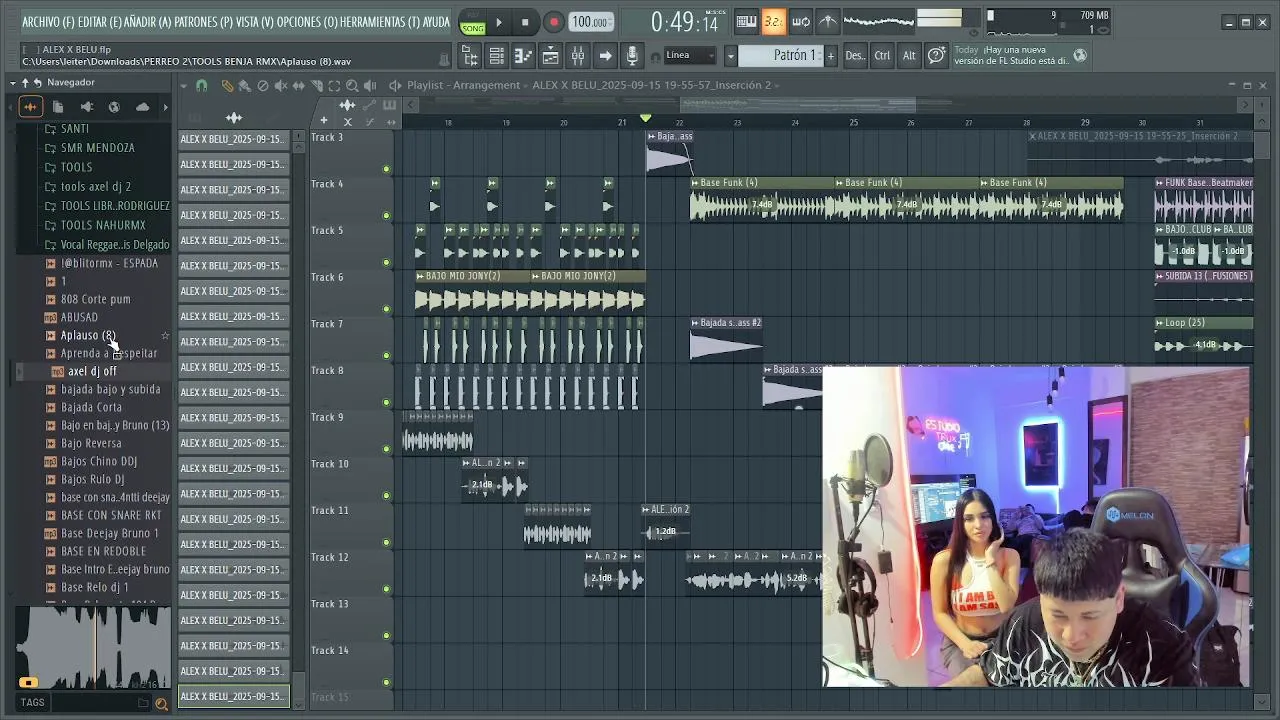Toggle the countdown before recording icon
This screenshot has height=720, width=1280.
click(773, 21)
